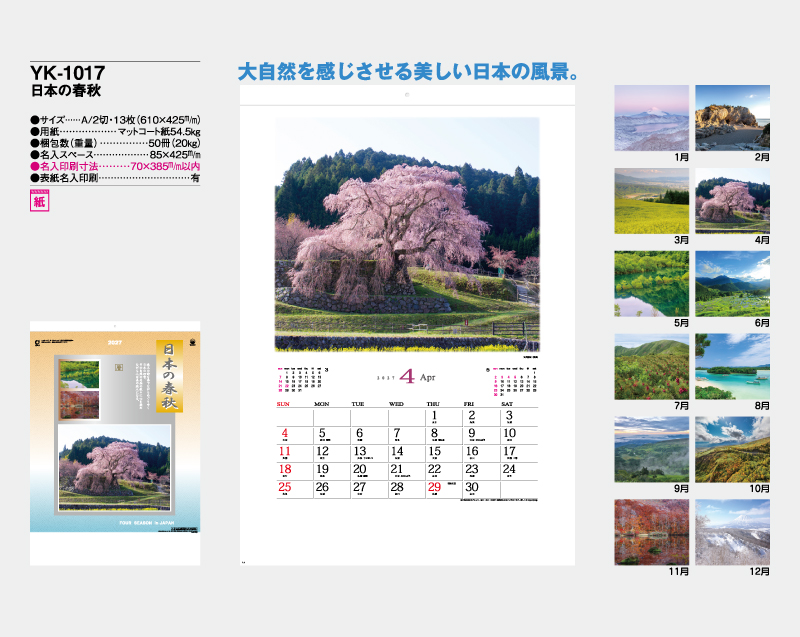Click the 表紙名入印刷 有 line

point(115,178)
